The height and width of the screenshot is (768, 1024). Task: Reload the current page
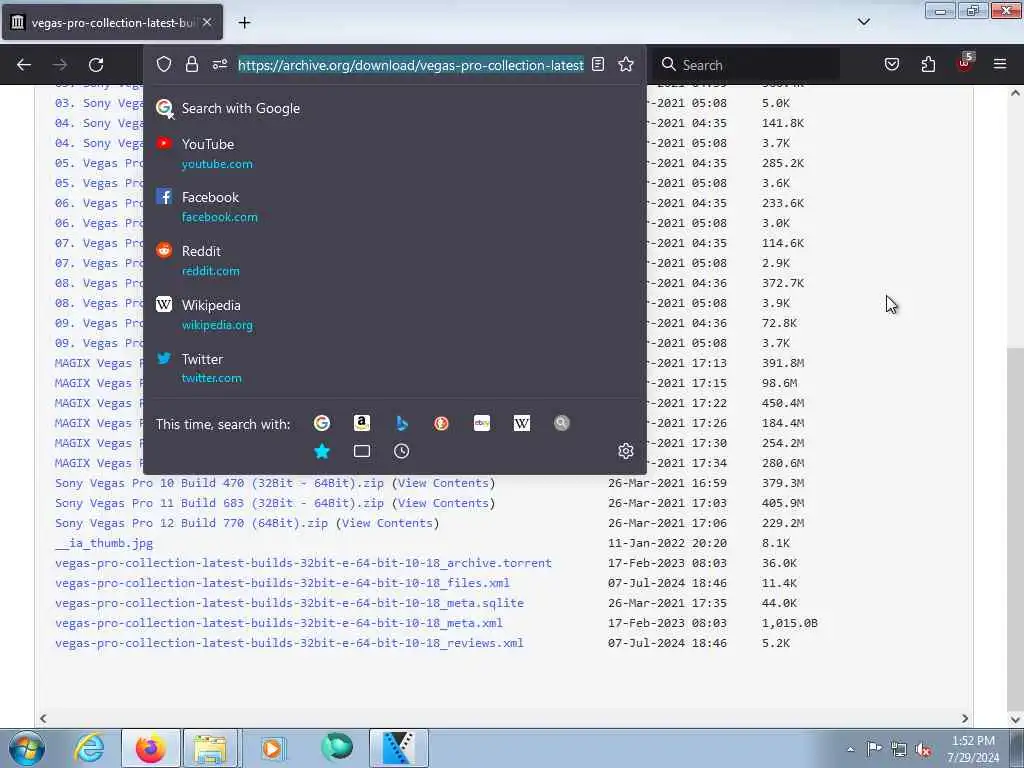pos(96,65)
